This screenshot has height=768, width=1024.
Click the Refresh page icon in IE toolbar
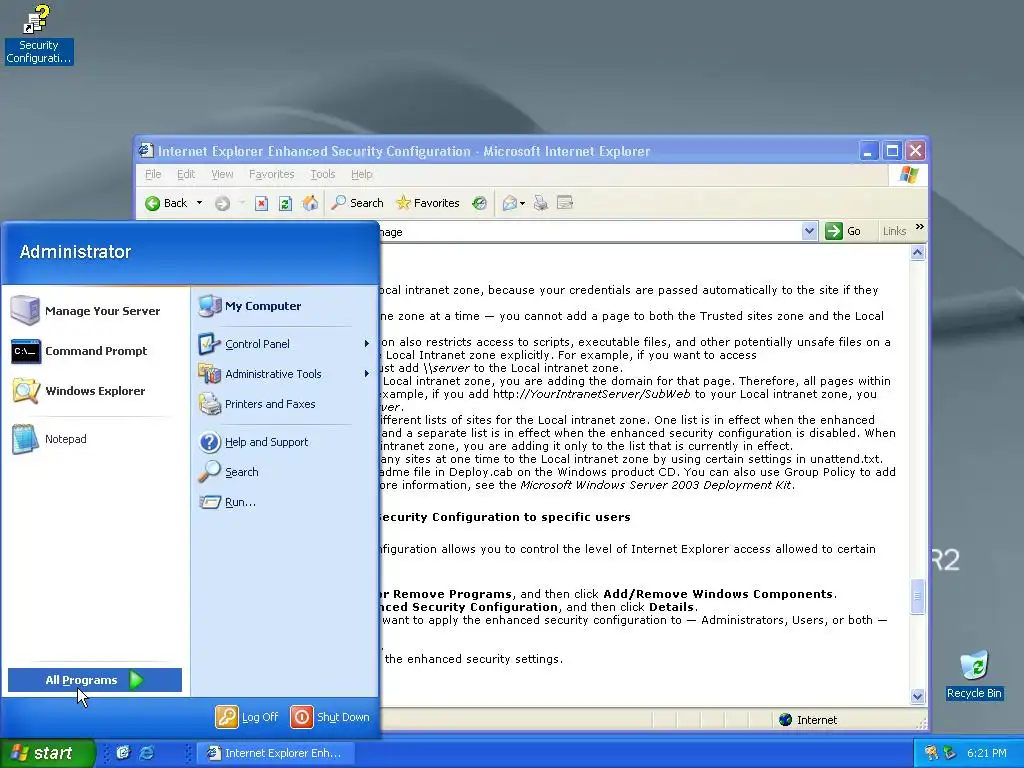coord(285,203)
